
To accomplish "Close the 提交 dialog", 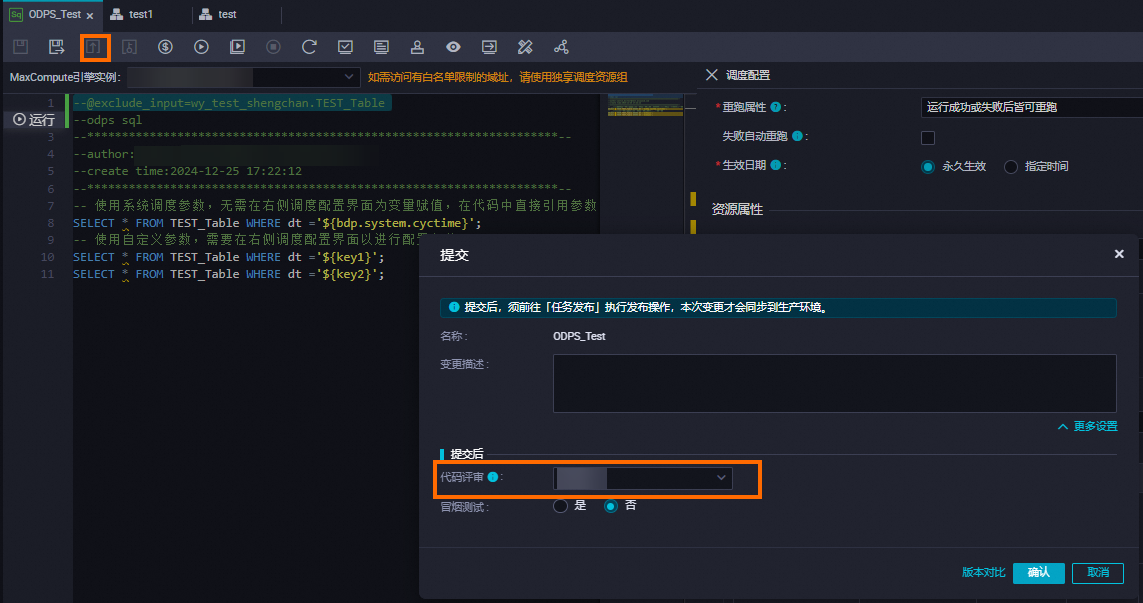I will [1119, 254].
